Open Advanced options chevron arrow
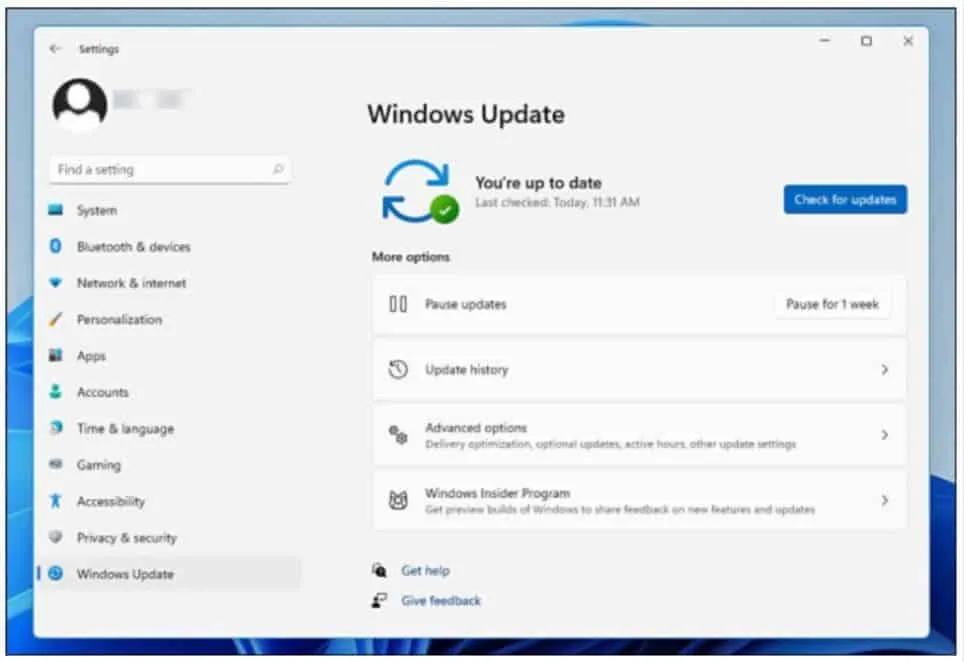This screenshot has width=964, height=662. [x=884, y=435]
